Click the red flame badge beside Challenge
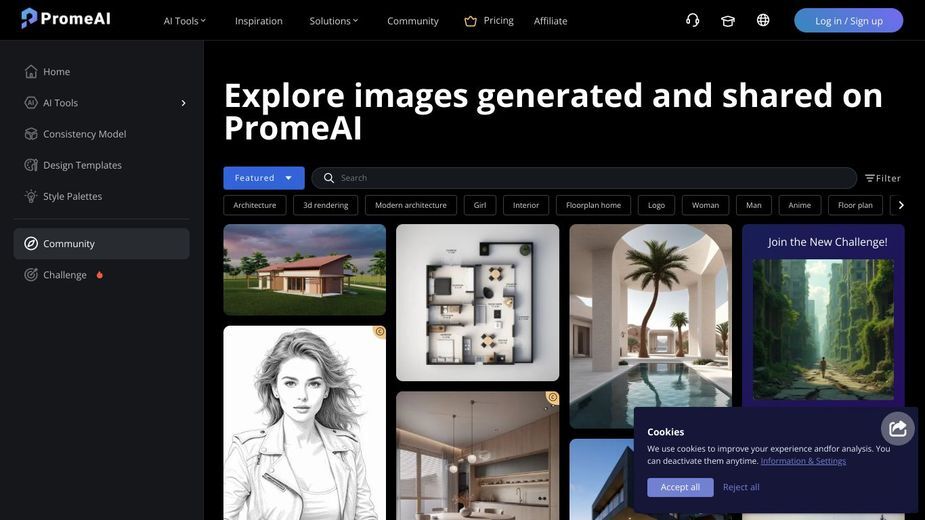The height and width of the screenshot is (520, 925). click(100, 274)
